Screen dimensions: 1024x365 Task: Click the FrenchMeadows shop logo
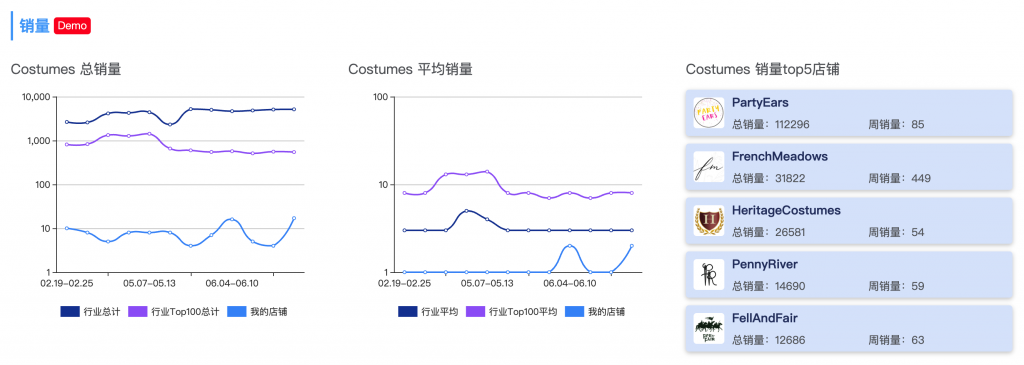click(709, 167)
